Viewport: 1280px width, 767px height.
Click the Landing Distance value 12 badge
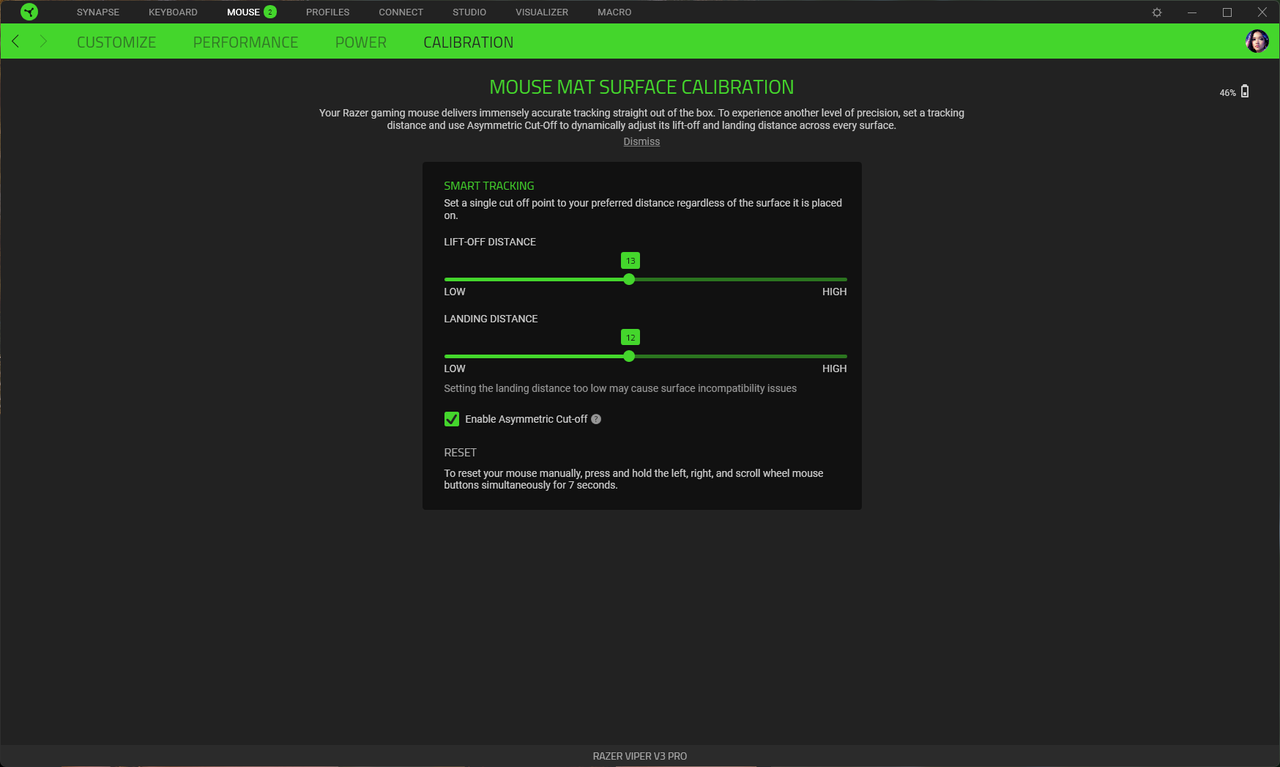pyautogui.click(x=629, y=337)
